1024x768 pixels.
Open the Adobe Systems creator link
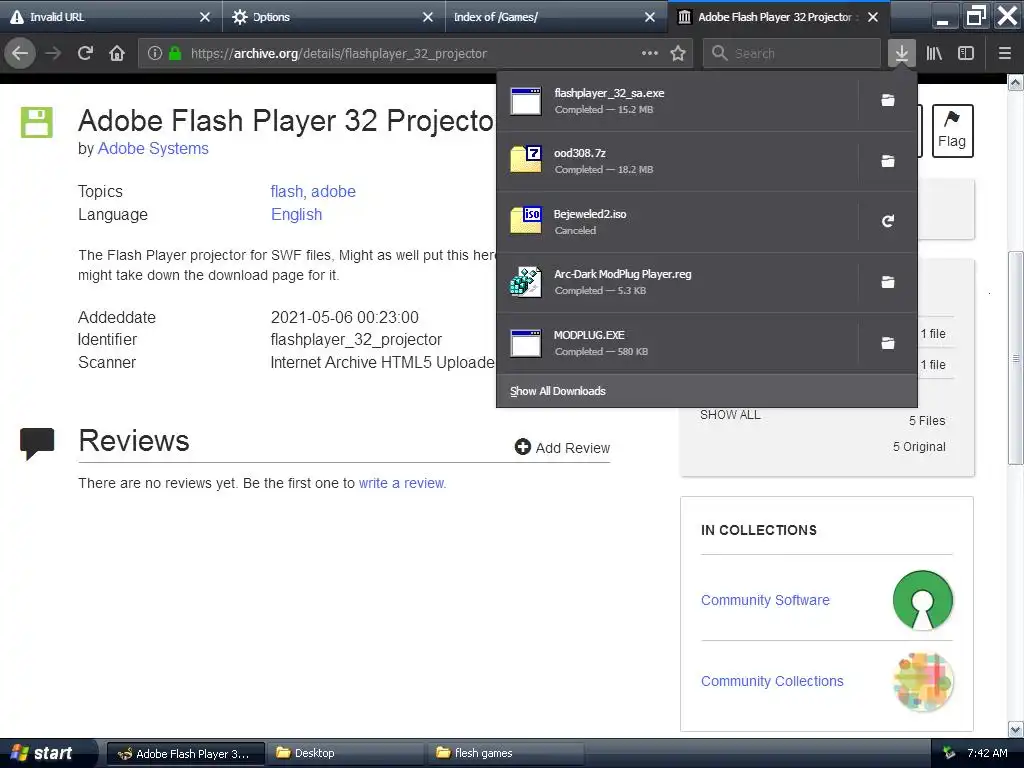[x=153, y=149]
